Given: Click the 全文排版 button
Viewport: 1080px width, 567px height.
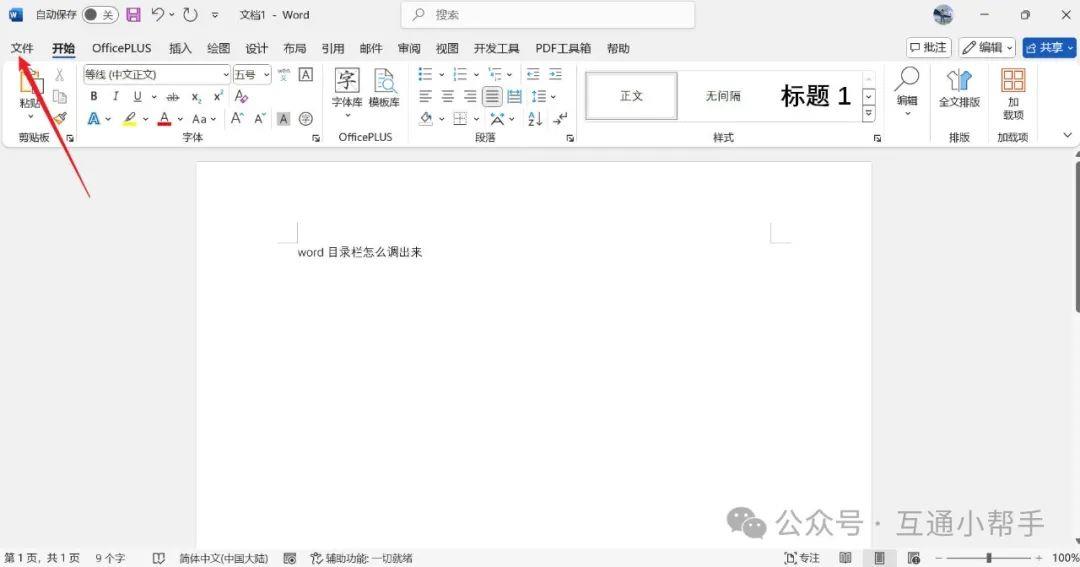Looking at the screenshot, I should (x=959, y=88).
